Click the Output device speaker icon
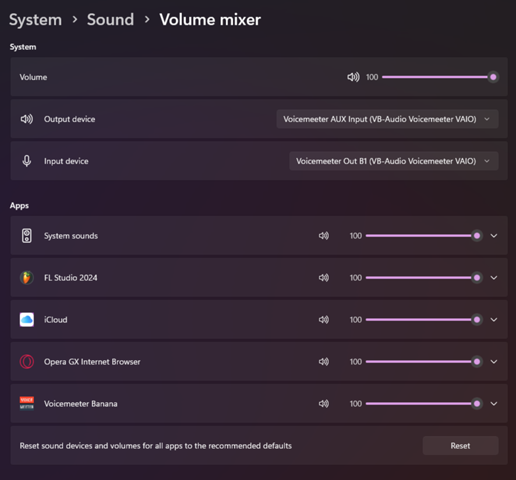This screenshot has width=516, height=480. tap(27, 119)
